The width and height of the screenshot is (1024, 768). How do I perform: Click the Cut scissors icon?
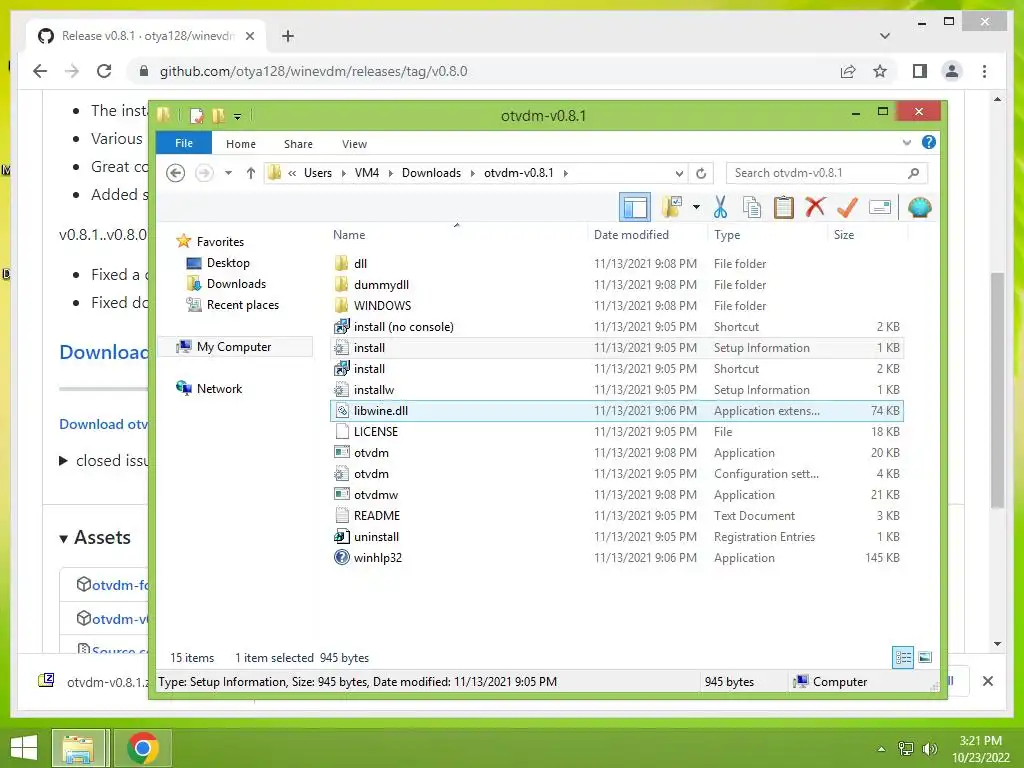[720, 208]
